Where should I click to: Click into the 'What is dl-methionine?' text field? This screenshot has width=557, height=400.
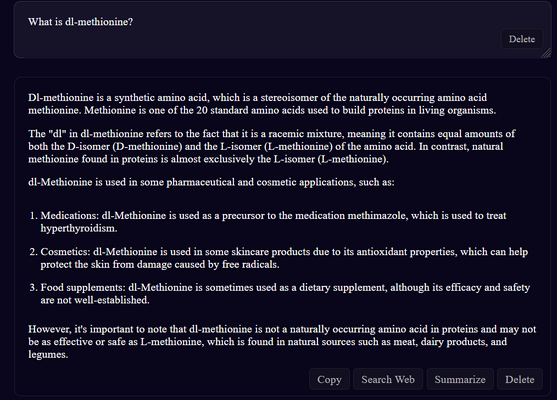(x=282, y=30)
